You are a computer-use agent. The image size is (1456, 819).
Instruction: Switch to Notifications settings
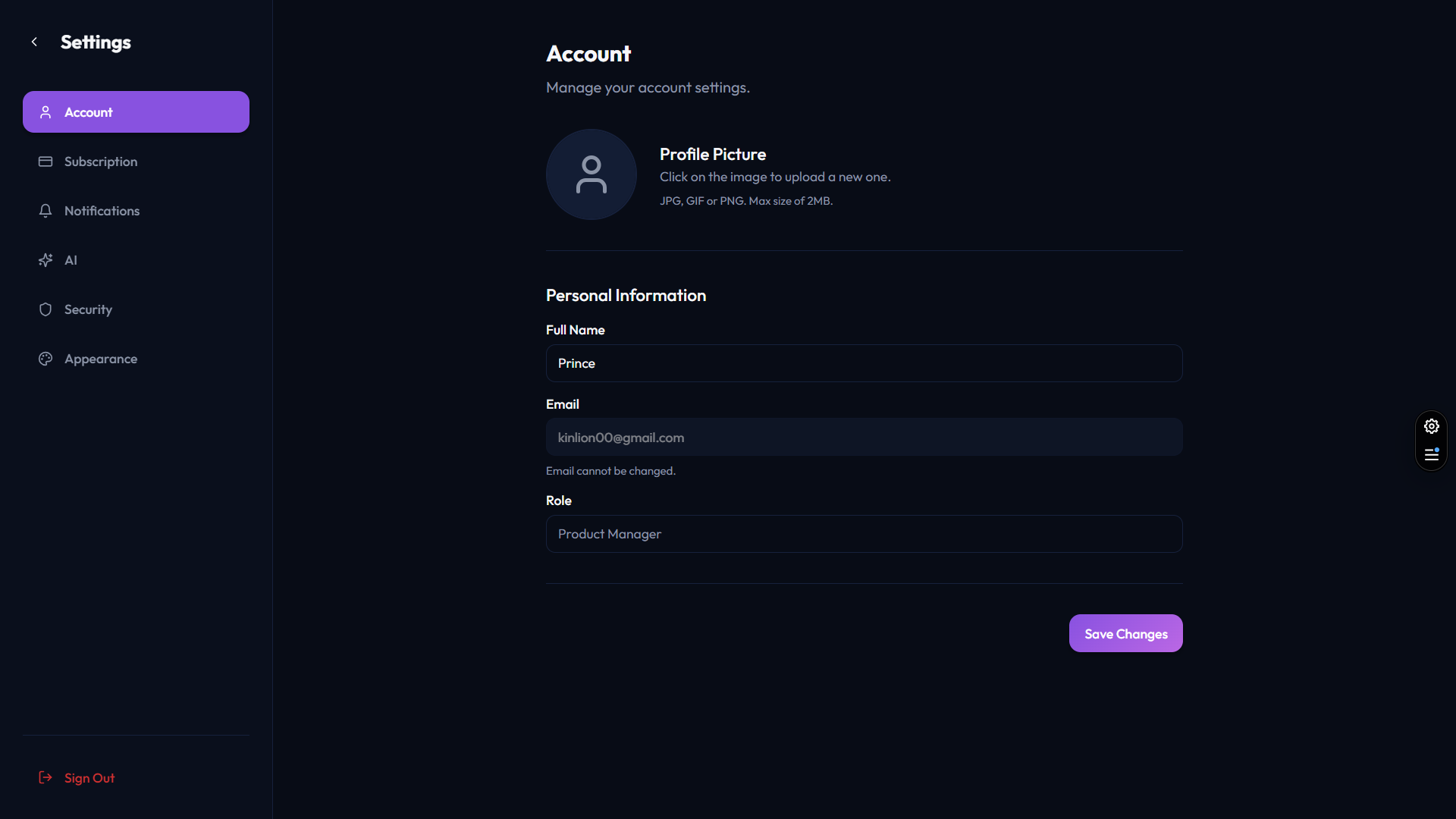click(102, 211)
